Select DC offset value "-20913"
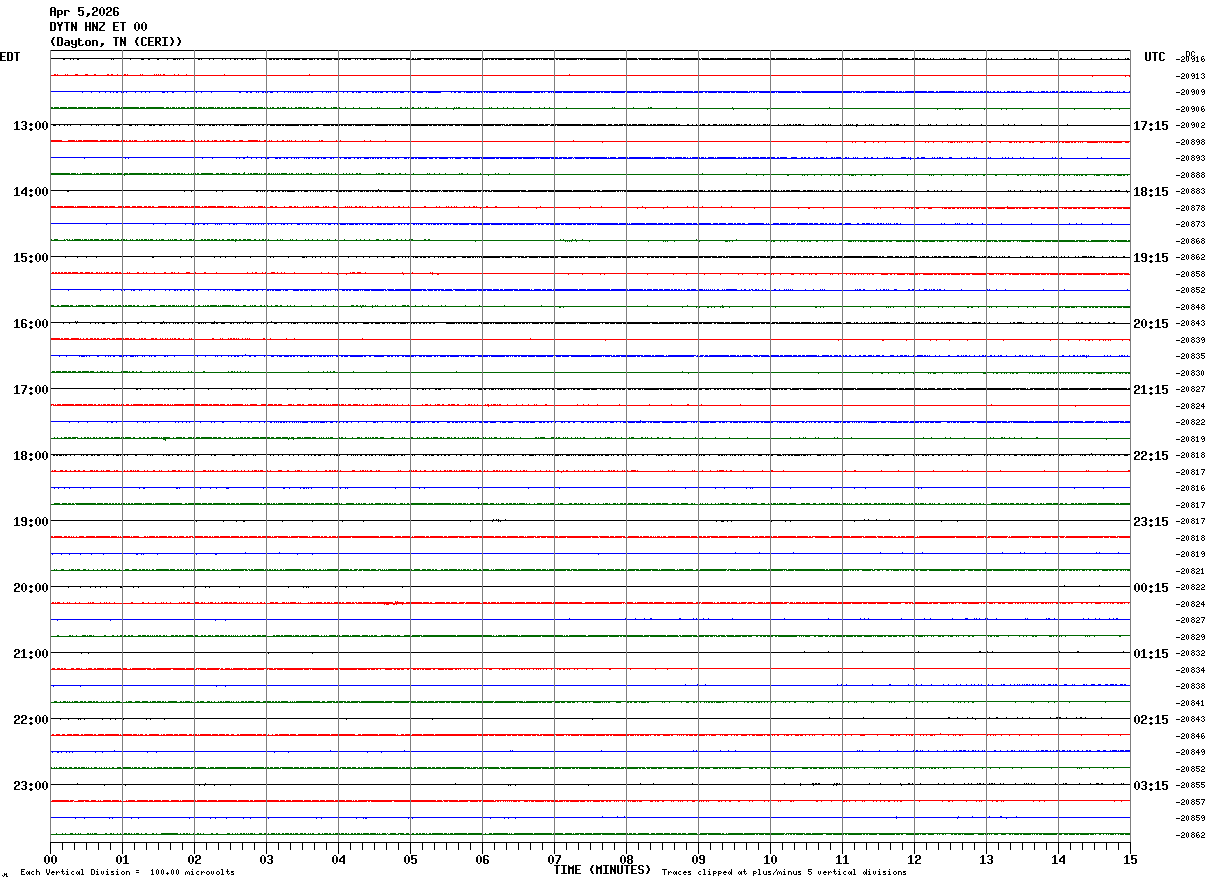The width and height of the screenshot is (1210, 886). tap(1190, 76)
